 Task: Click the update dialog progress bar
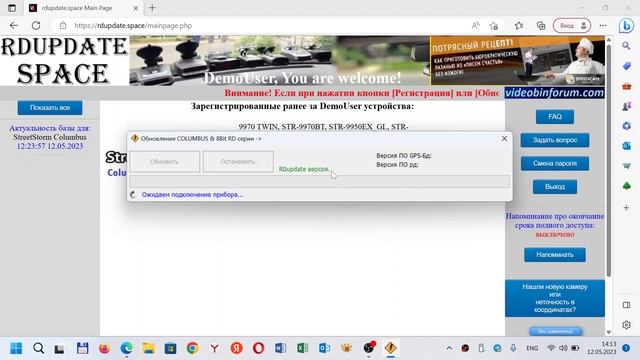tap(320, 181)
